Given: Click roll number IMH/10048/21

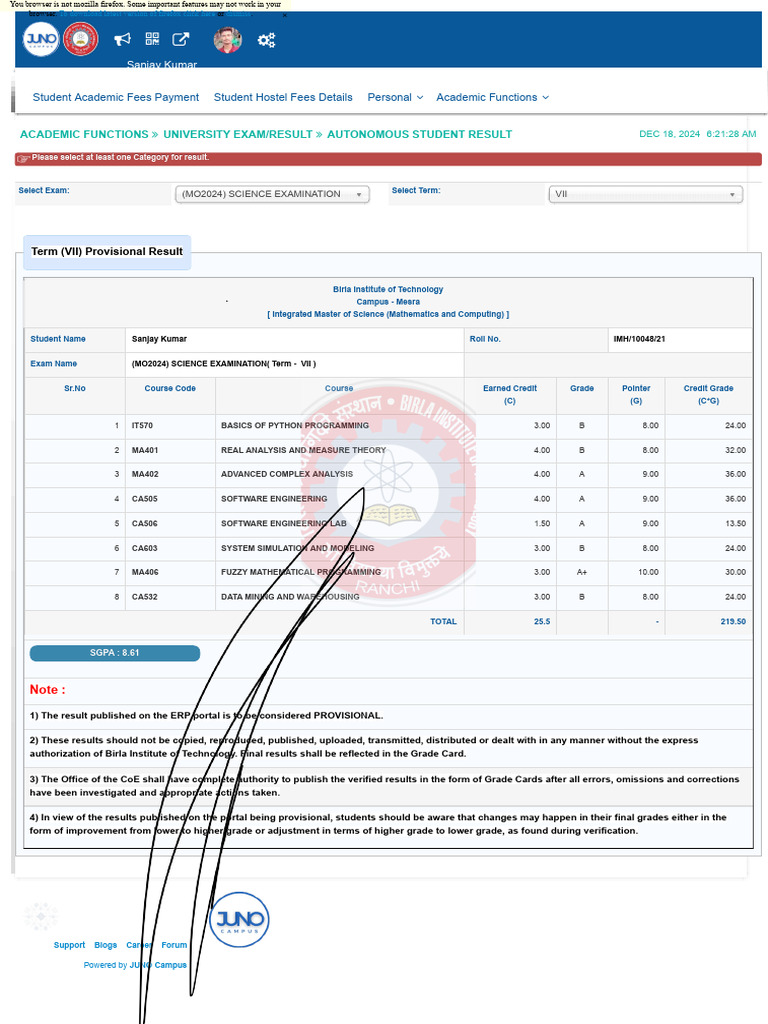Looking at the screenshot, I should point(639,339).
